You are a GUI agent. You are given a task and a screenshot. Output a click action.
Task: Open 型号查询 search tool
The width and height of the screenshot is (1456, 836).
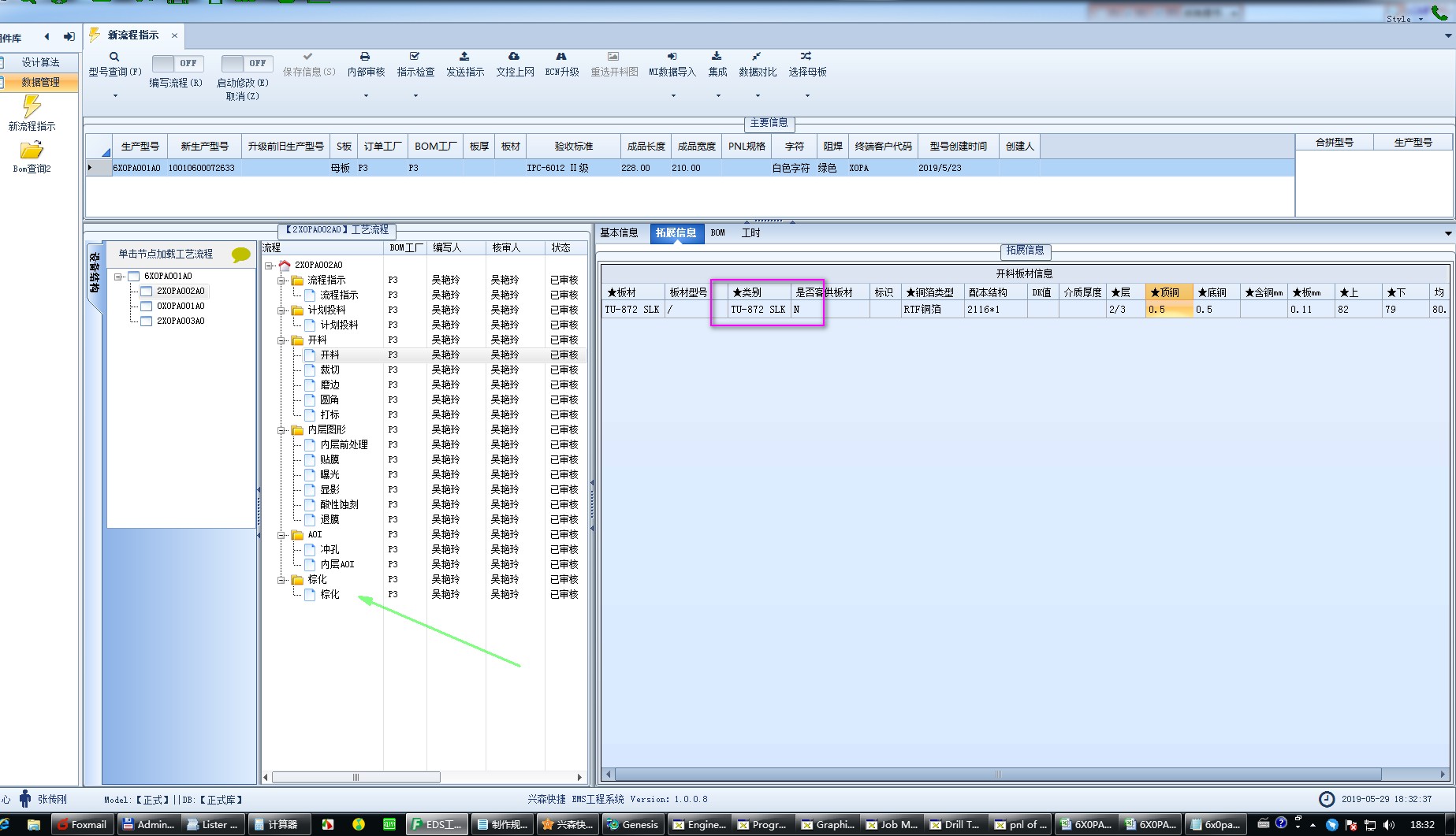(114, 57)
